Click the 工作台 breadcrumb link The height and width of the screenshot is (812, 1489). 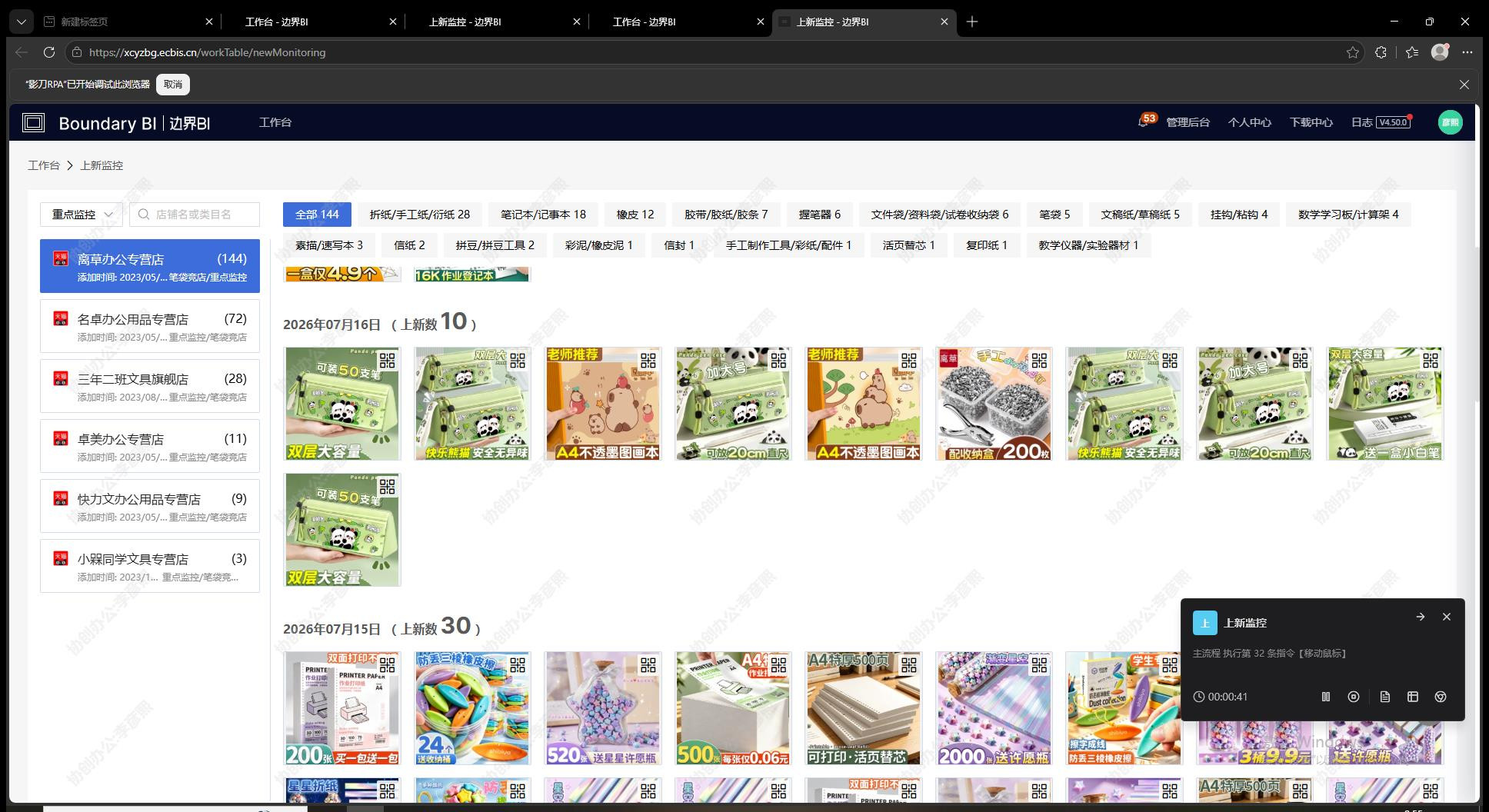tap(44, 165)
